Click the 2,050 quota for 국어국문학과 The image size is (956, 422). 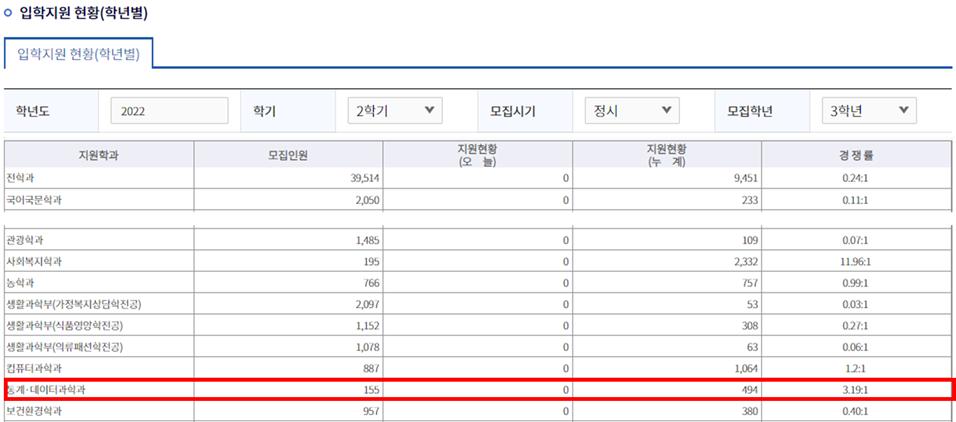[368, 199]
